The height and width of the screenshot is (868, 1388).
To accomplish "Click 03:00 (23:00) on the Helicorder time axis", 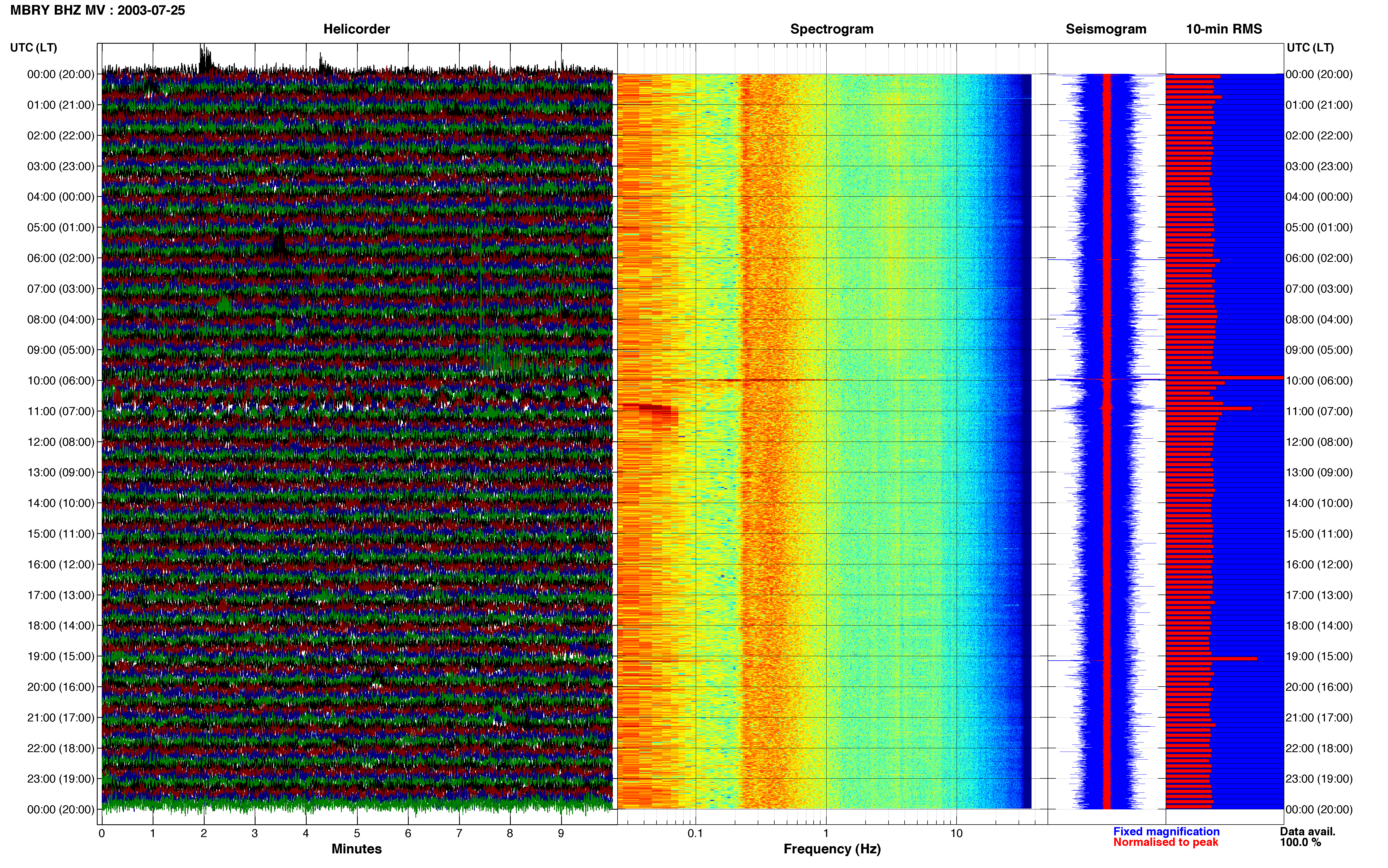I will (x=61, y=166).
